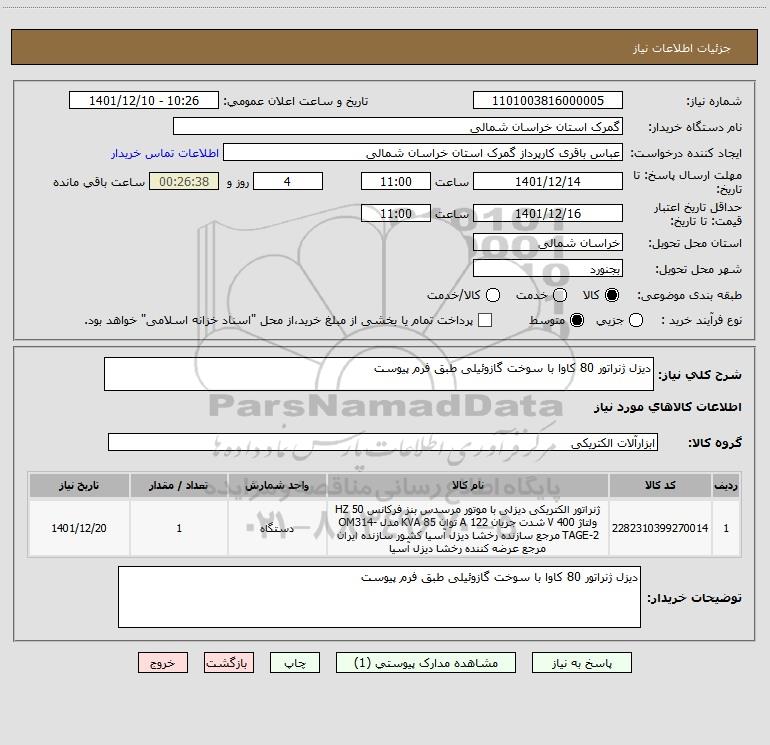Click the خروج exit button
The width and height of the screenshot is (770, 745).
pyautogui.click(x=163, y=663)
